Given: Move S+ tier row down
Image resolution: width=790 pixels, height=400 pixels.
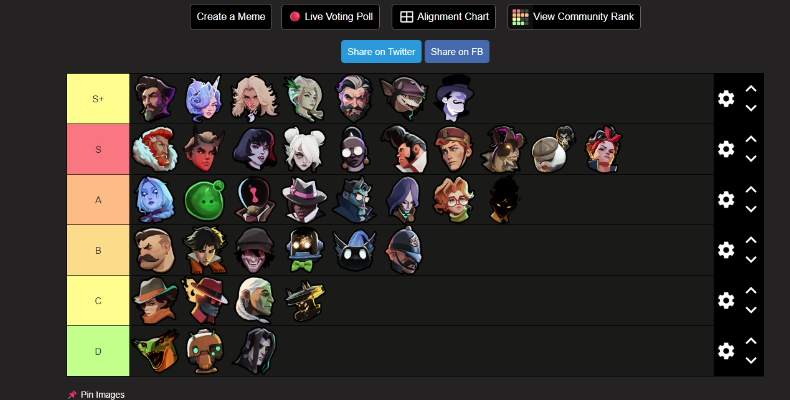Looking at the screenshot, I should (x=751, y=108).
